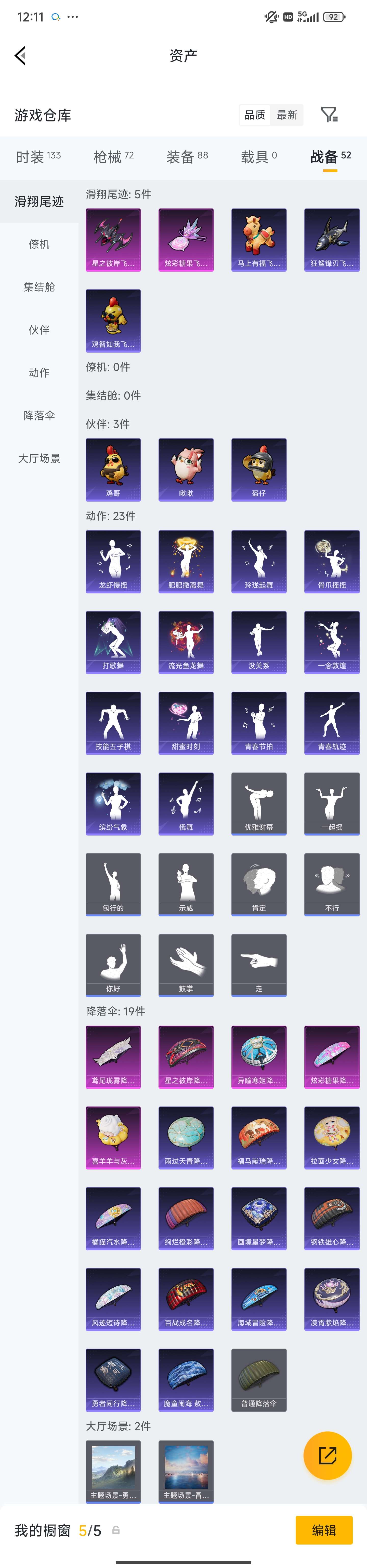The image size is (367, 1568).
Task: Tap the lock icon beside 我的橱窗
Action: (116, 1530)
